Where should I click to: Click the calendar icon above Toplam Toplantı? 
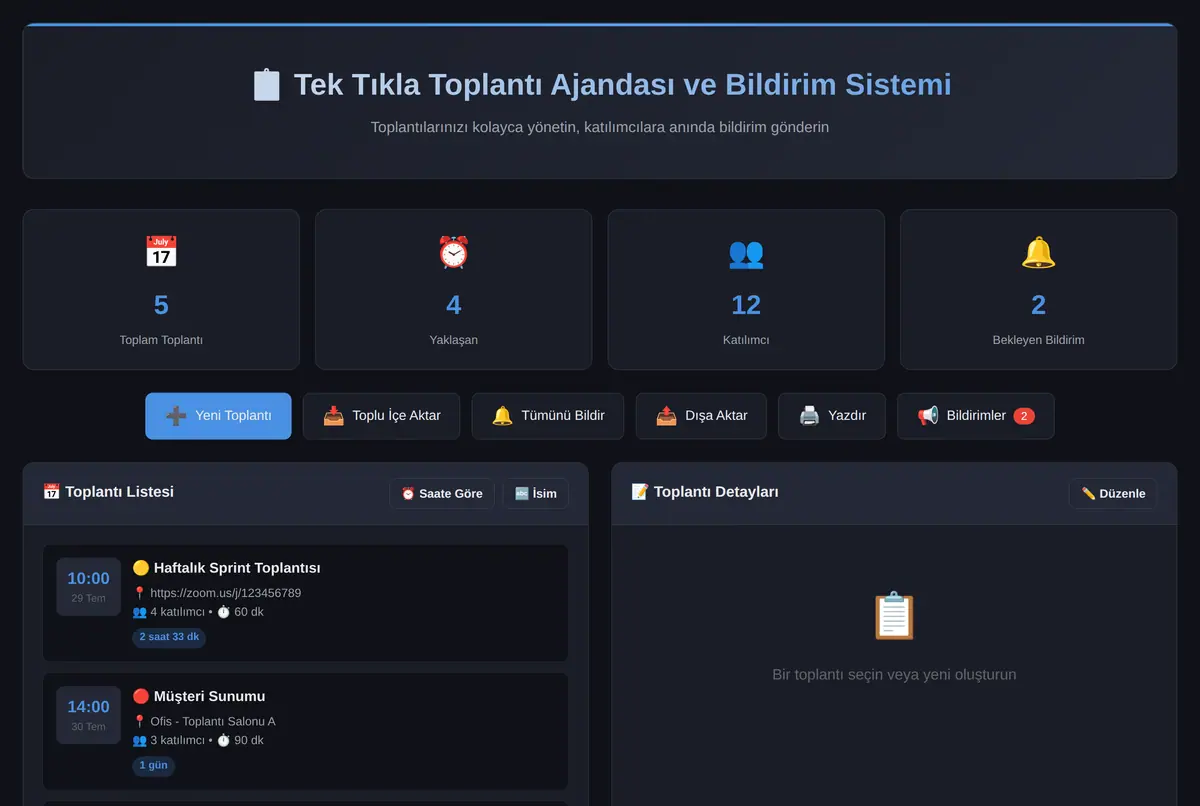(x=161, y=252)
